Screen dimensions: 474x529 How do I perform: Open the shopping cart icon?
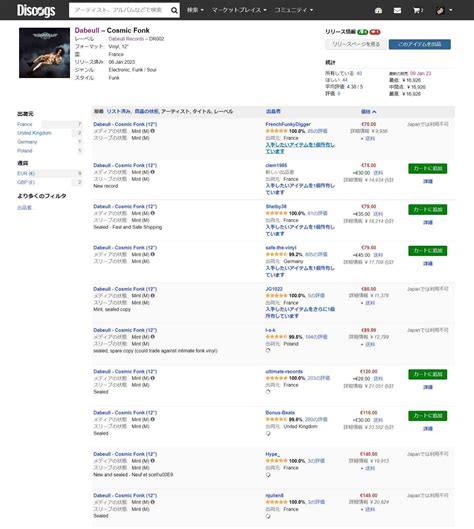coord(418,11)
